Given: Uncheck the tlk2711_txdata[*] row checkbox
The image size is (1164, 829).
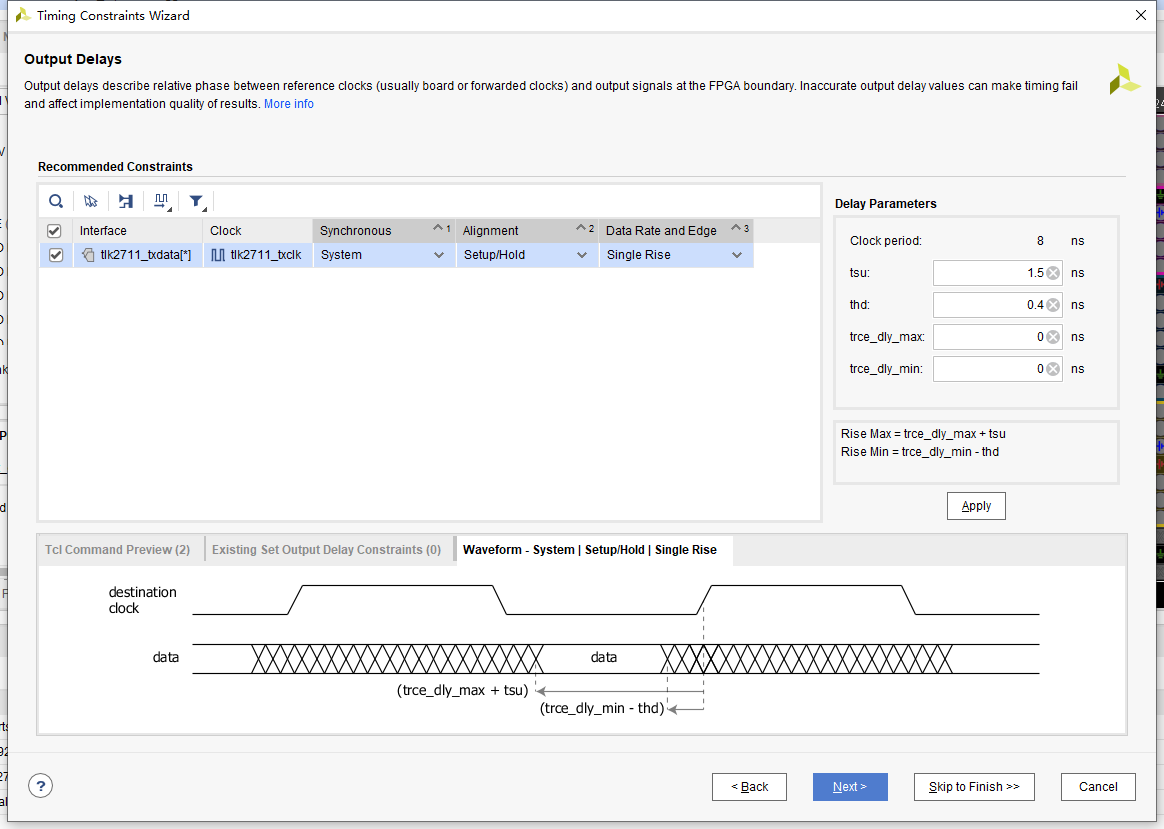Looking at the screenshot, I should tap(55, 255).
